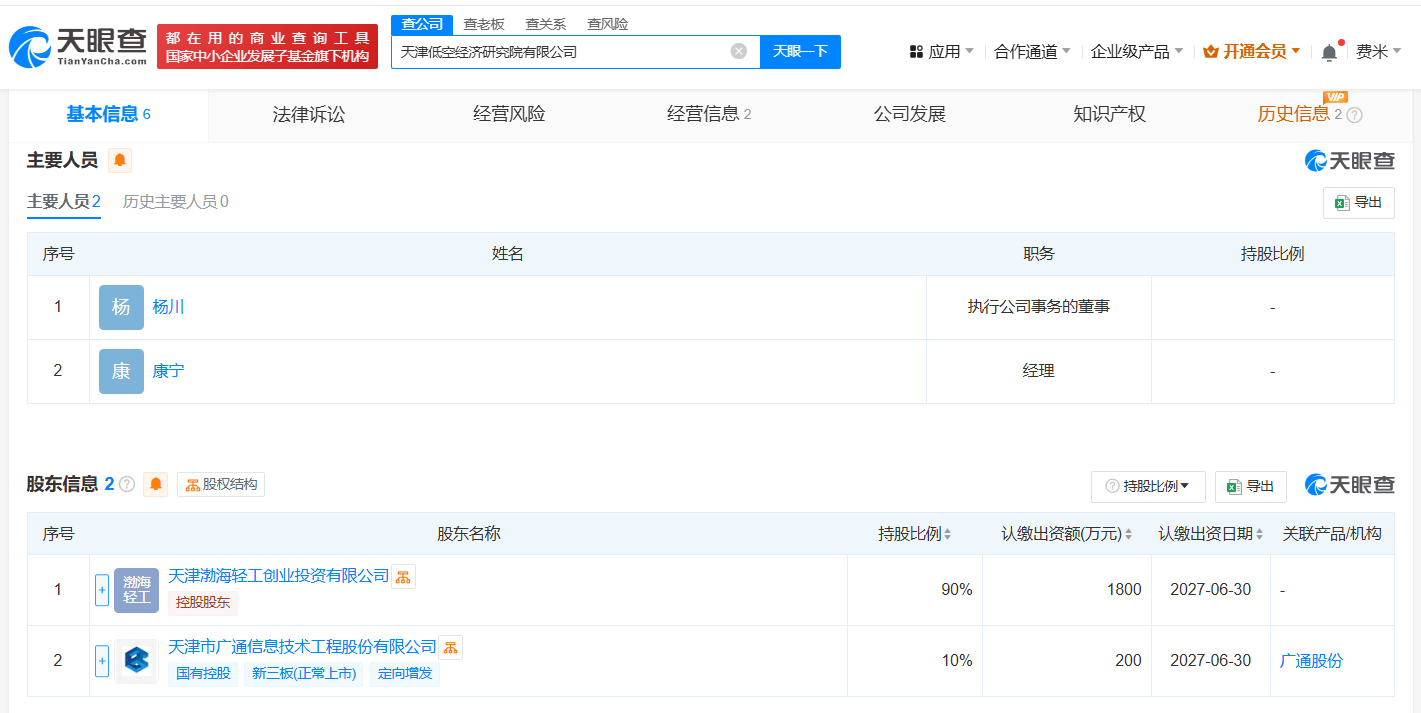Click the alert bell beside 主要人员
The width and height of the screenshot is (1421, 713).
point(120,160)
